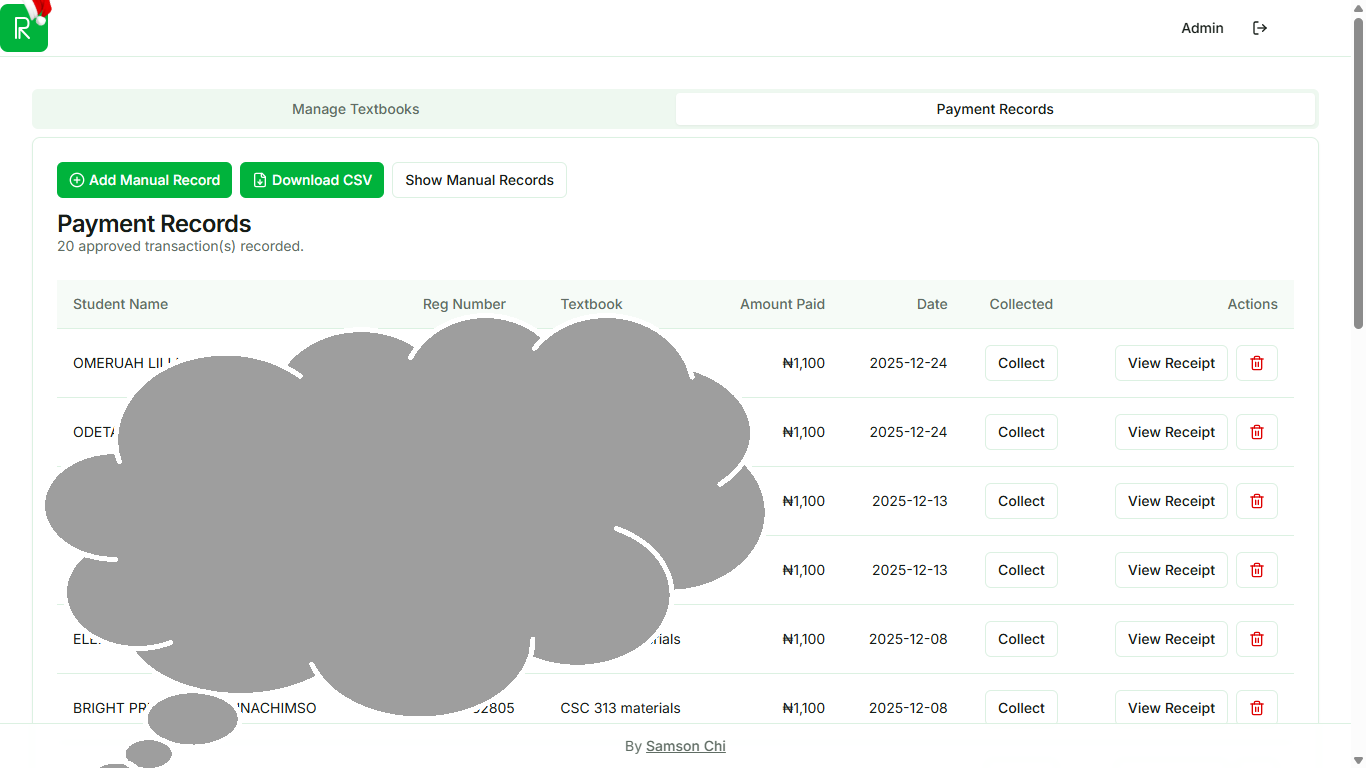Image resolution: width=1366 pixels, height=768 pixels.
Task: Download the payment records as CSV
Action: click(x=312, y=180)
